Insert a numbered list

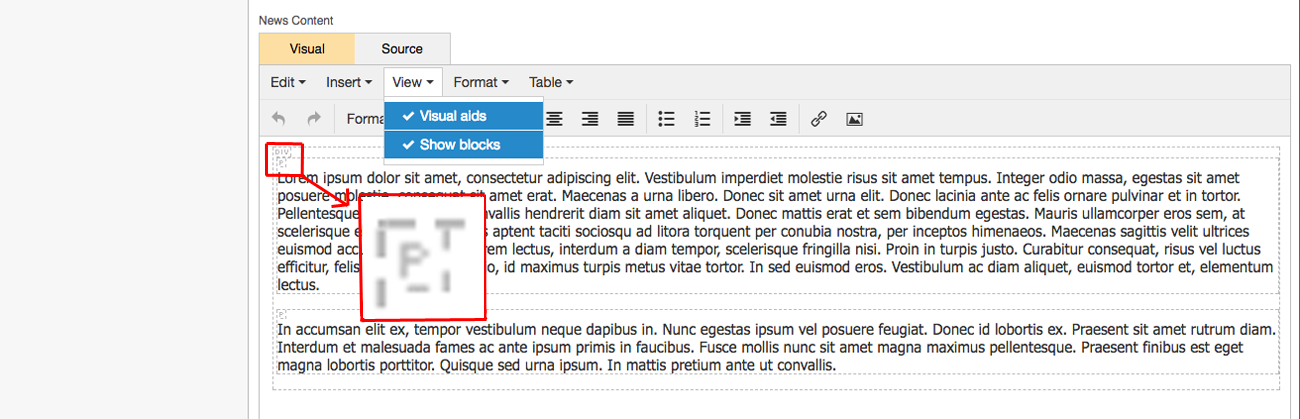click(702, 119)
